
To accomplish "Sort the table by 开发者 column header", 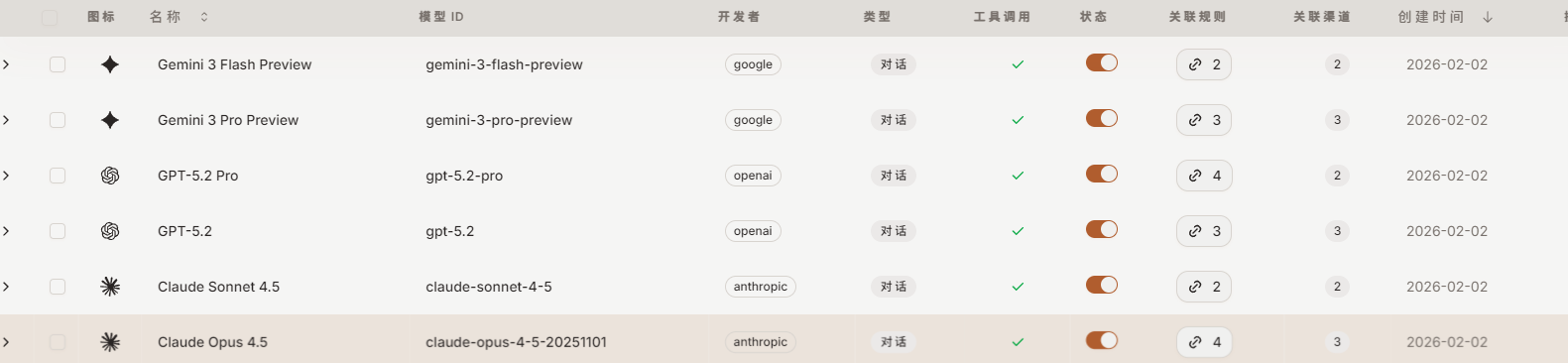I will pos(739,17).
